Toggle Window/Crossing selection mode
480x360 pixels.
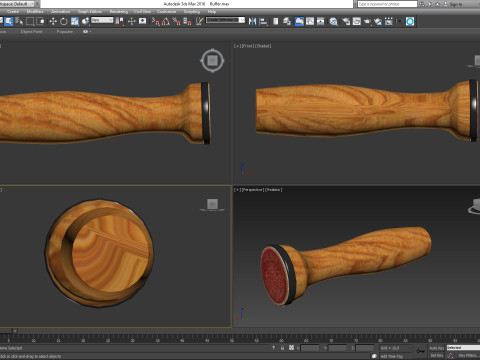[x=40, y=21]
